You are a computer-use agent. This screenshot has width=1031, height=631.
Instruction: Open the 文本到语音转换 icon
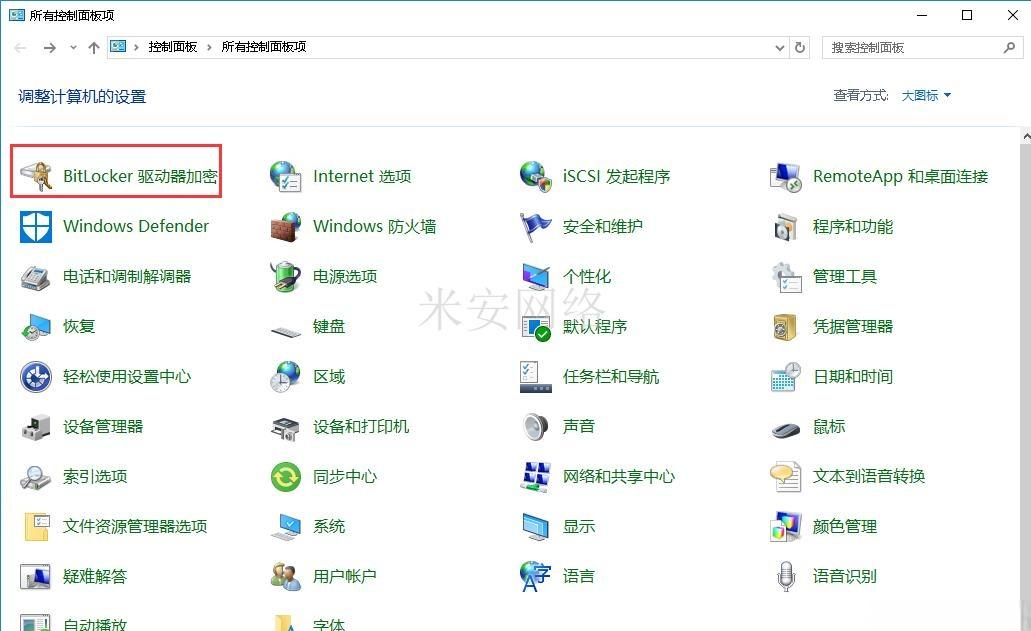click(x=786, y=477)
